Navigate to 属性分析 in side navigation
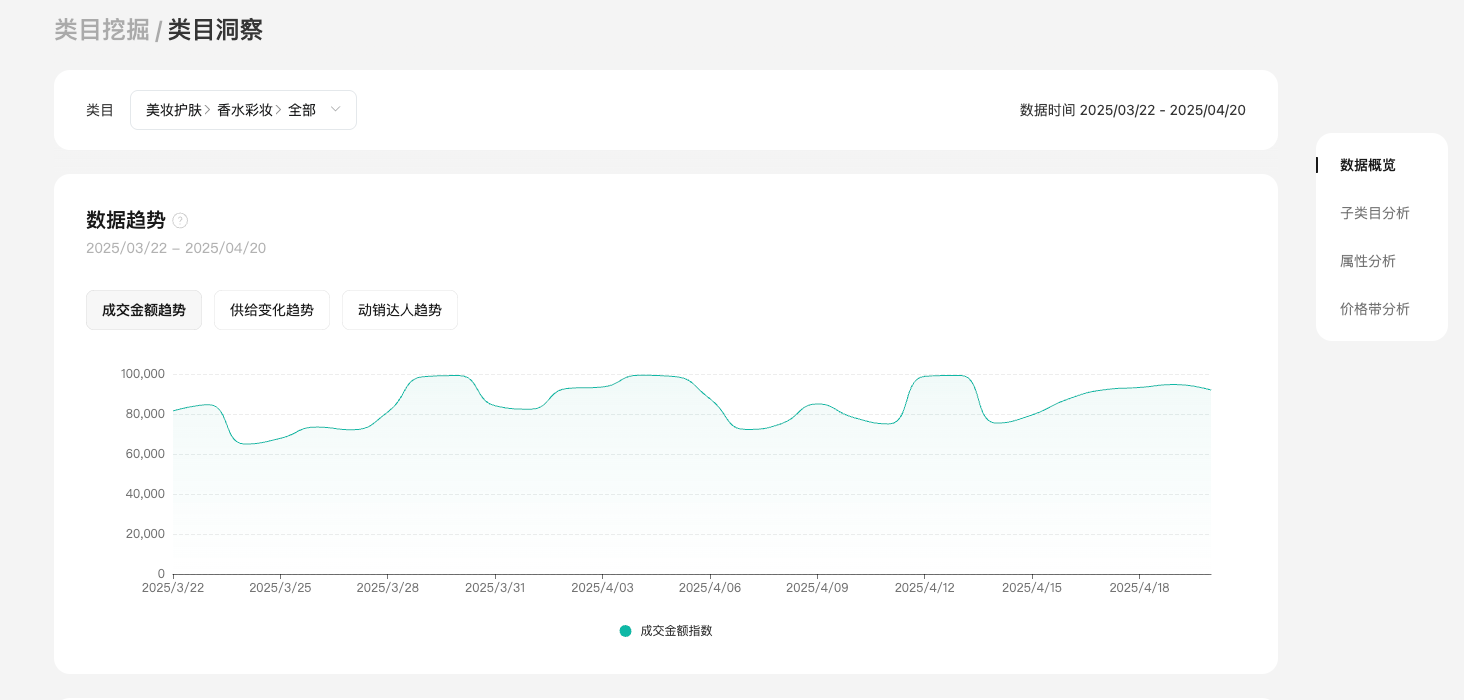The width and height of the screenshot is (1464, 700). tap(1368, 261)
